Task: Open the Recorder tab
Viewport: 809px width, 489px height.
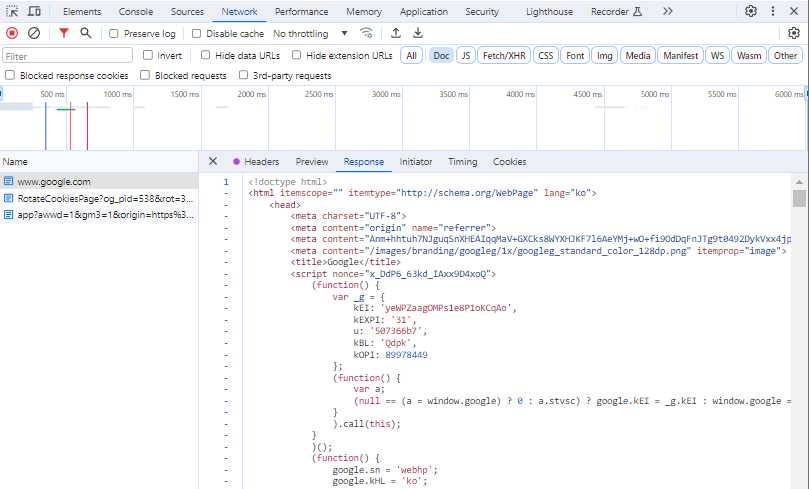Action: pyautogui.click(x=616, y=11)
